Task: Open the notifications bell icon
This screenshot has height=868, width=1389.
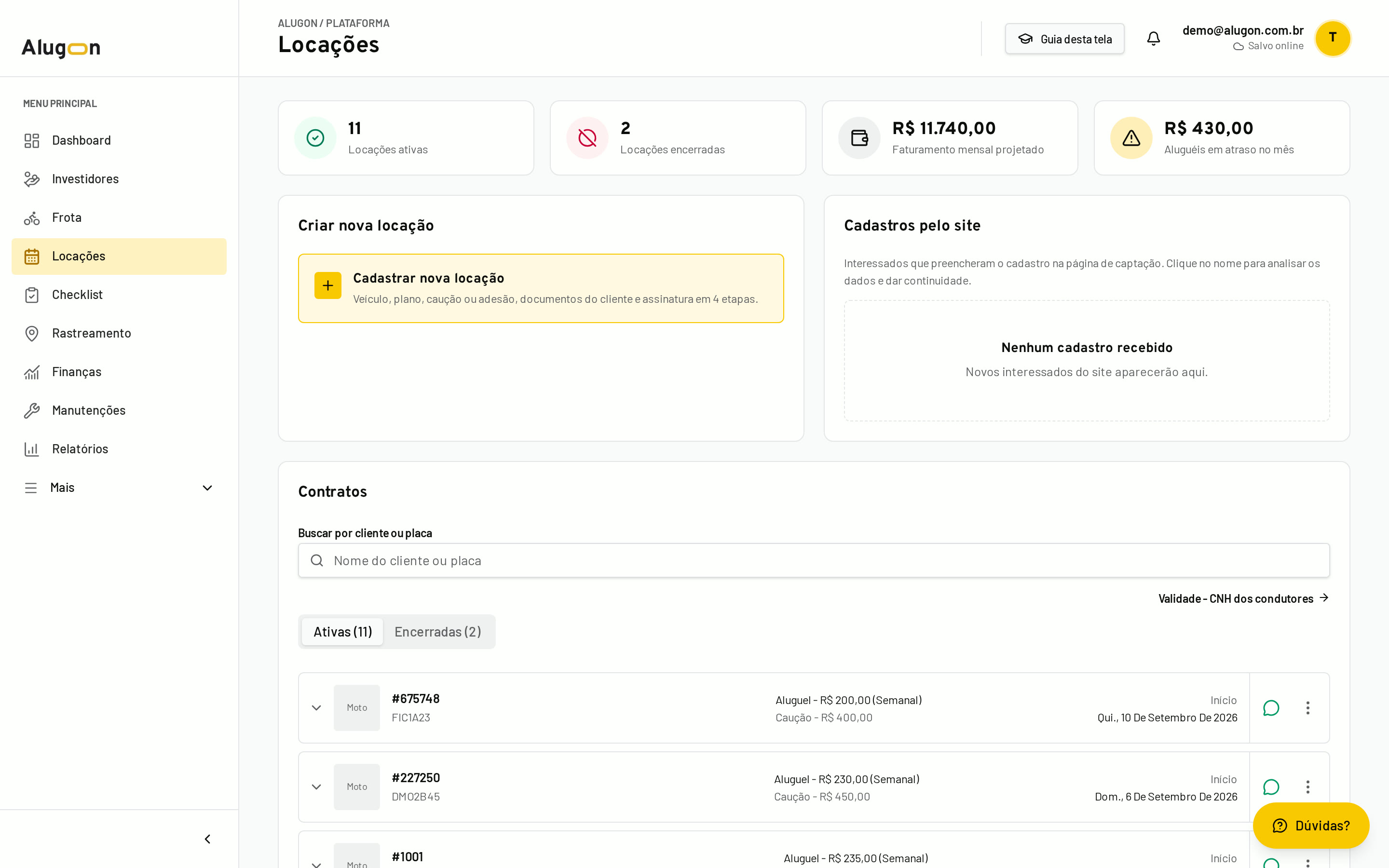Action: click(1153, 39)
